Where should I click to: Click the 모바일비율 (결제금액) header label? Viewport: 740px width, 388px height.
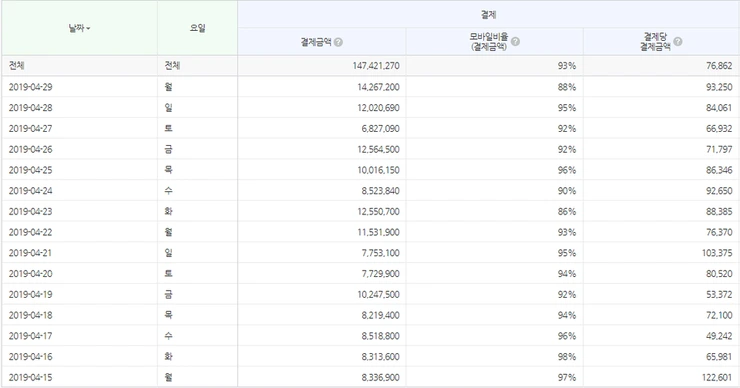tap(488, 42)
